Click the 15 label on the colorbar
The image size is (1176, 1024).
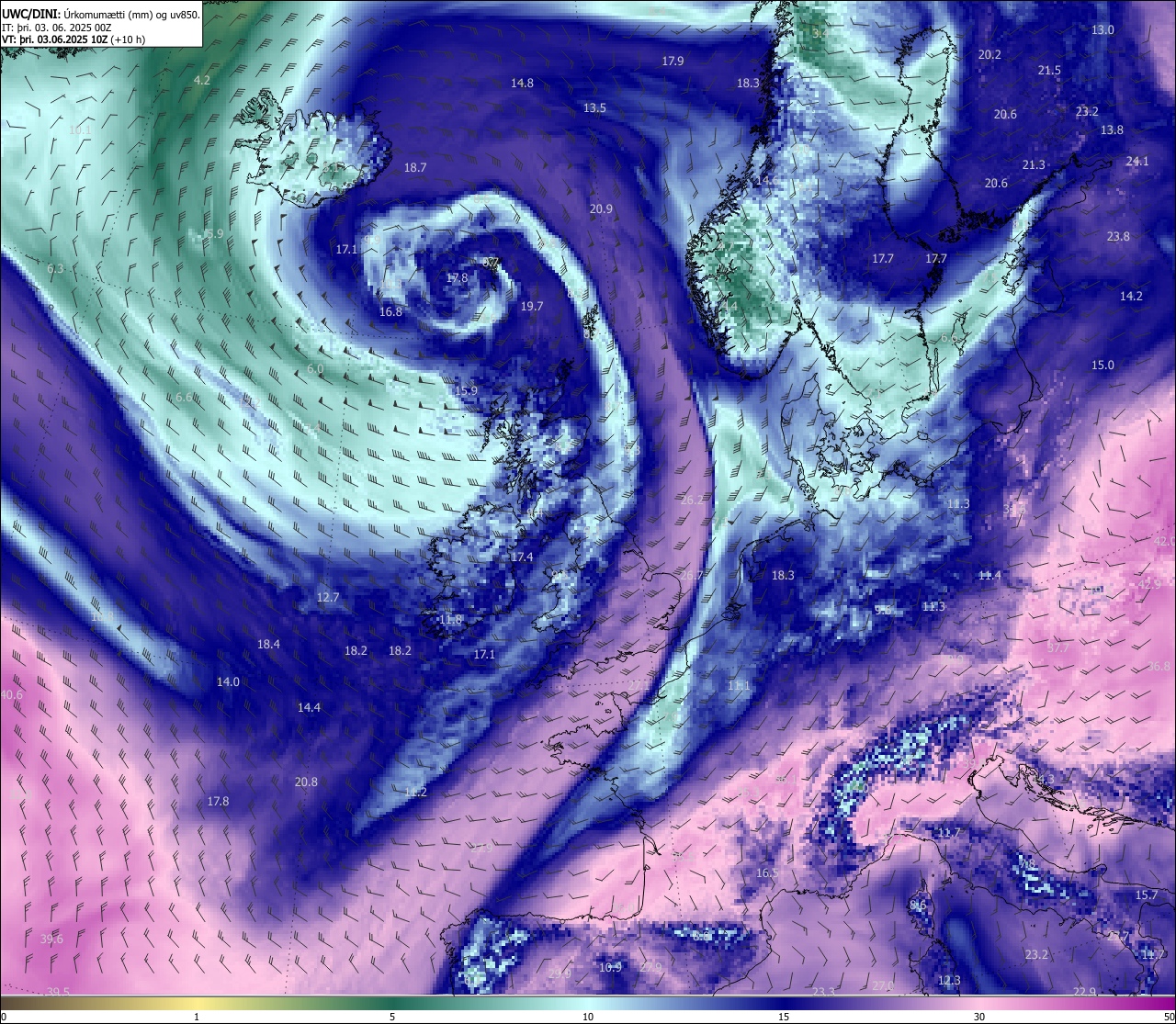point(784,1017)
